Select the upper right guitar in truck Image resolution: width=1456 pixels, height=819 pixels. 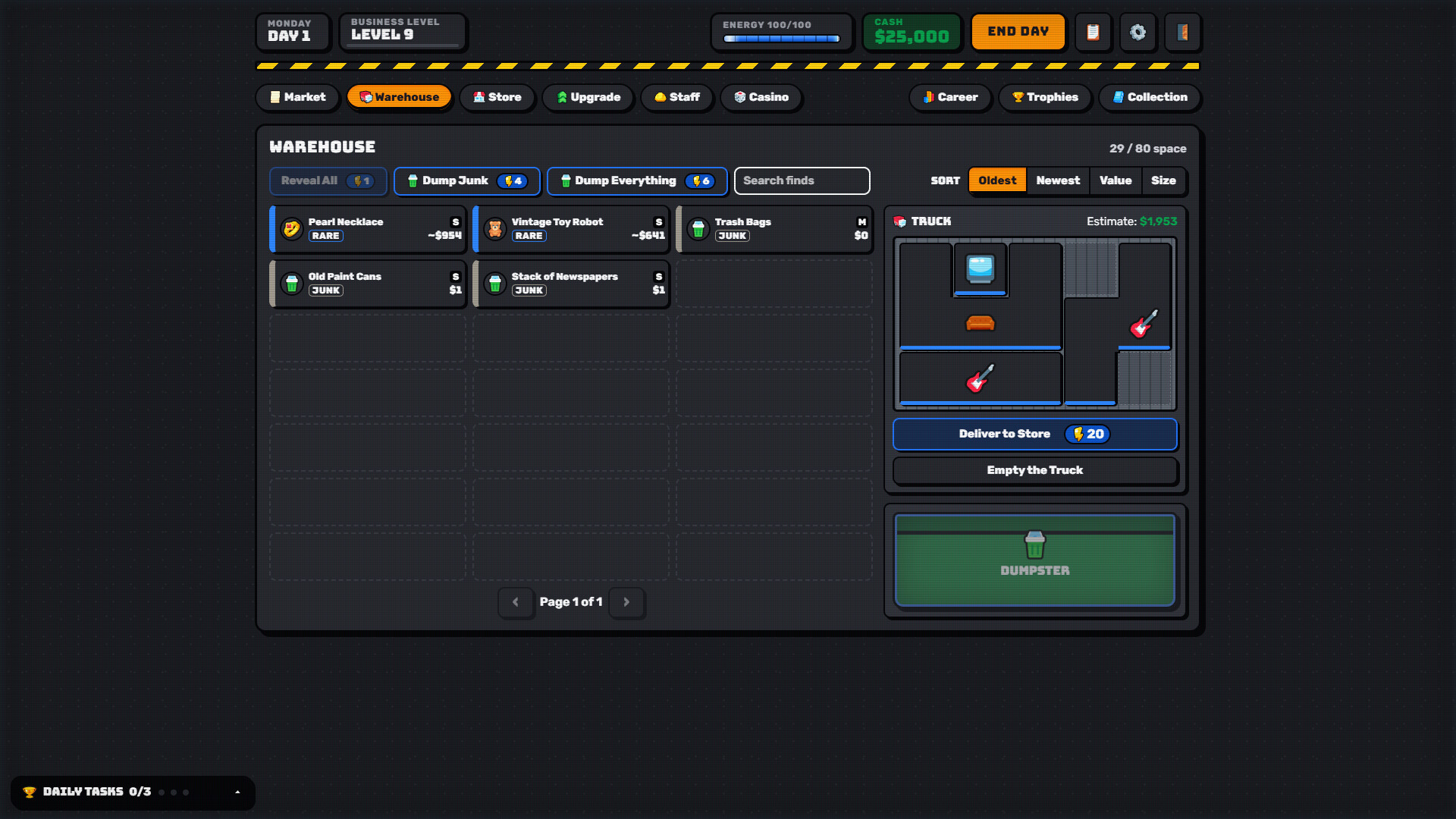(1144, 324)
